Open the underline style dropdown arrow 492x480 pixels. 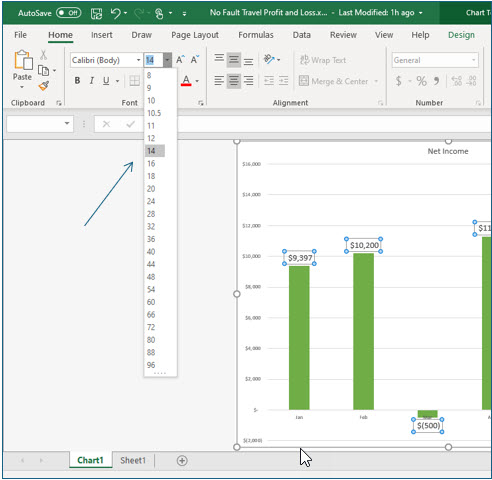117,81
